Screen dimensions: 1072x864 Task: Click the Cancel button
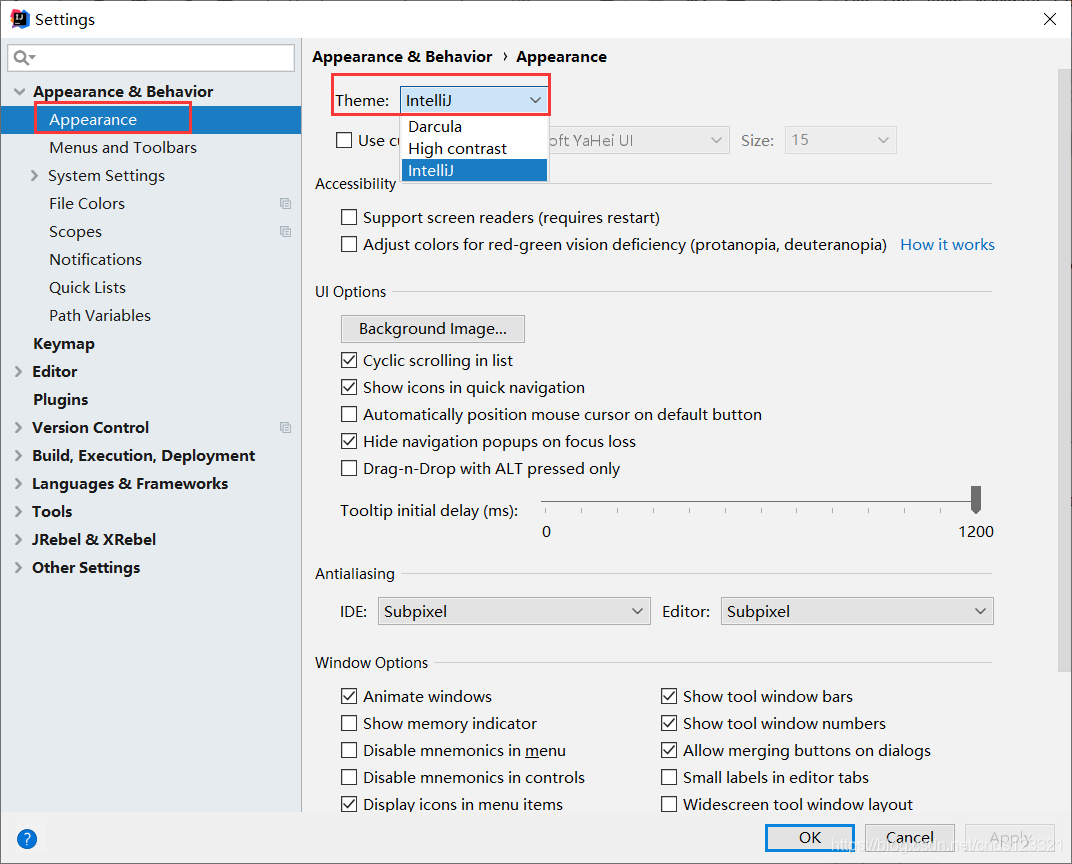[909, 837]
